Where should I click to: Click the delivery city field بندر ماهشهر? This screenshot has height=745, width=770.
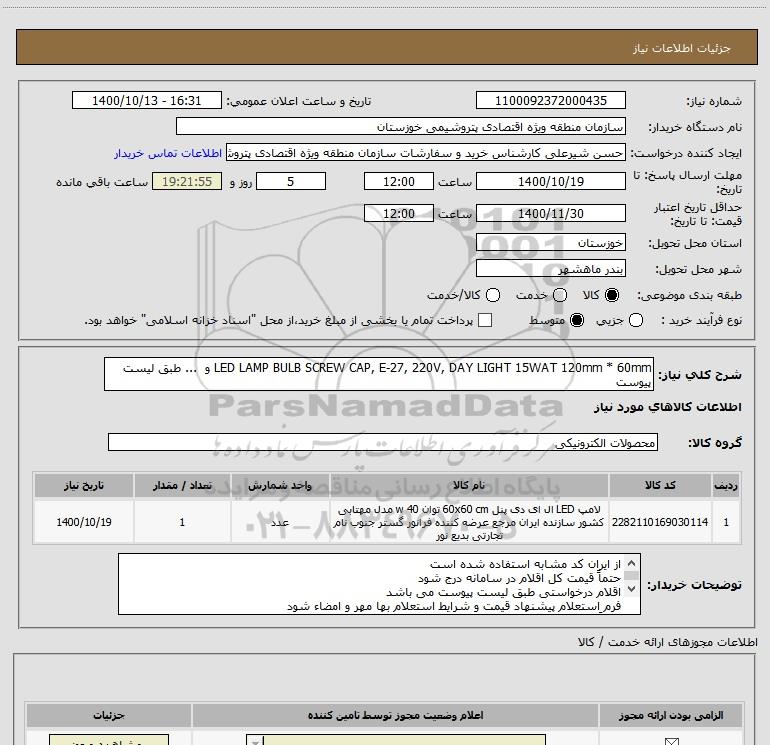click(550, 269)
